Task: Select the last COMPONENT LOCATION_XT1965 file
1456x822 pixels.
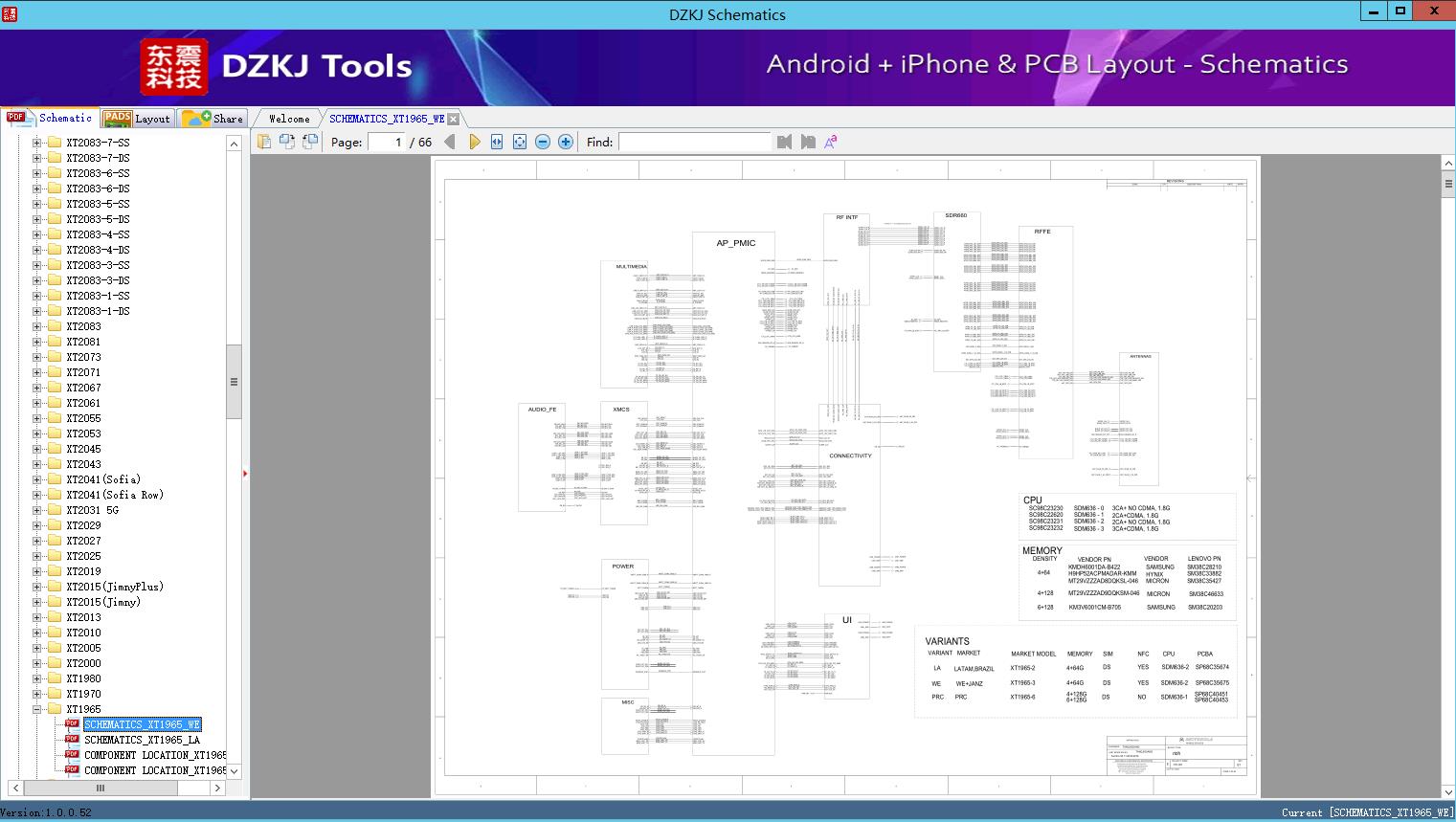Action: tap(155, 770)
